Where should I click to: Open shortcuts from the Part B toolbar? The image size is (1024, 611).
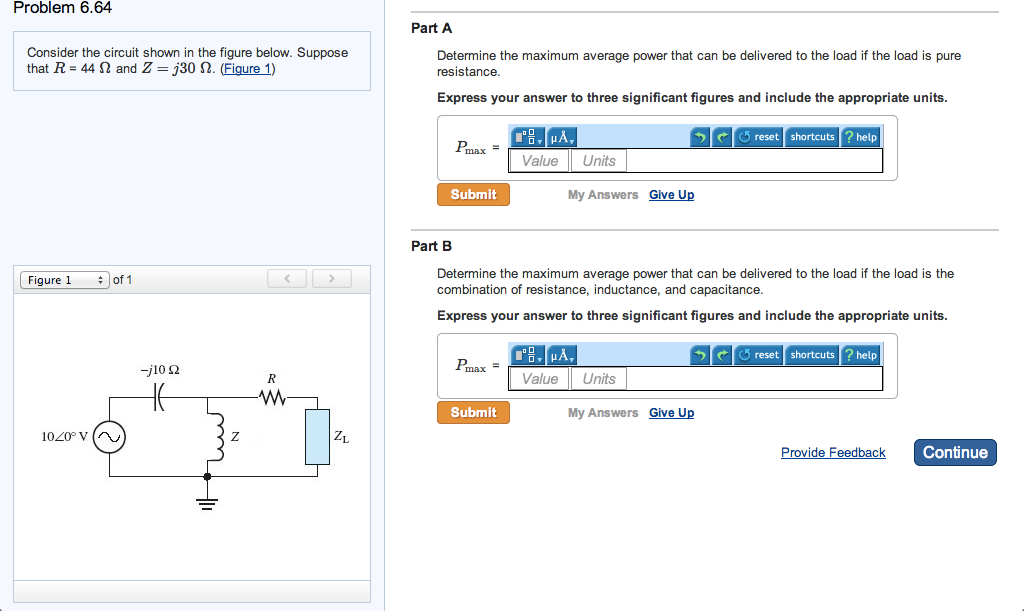click(x=812, y=355)
